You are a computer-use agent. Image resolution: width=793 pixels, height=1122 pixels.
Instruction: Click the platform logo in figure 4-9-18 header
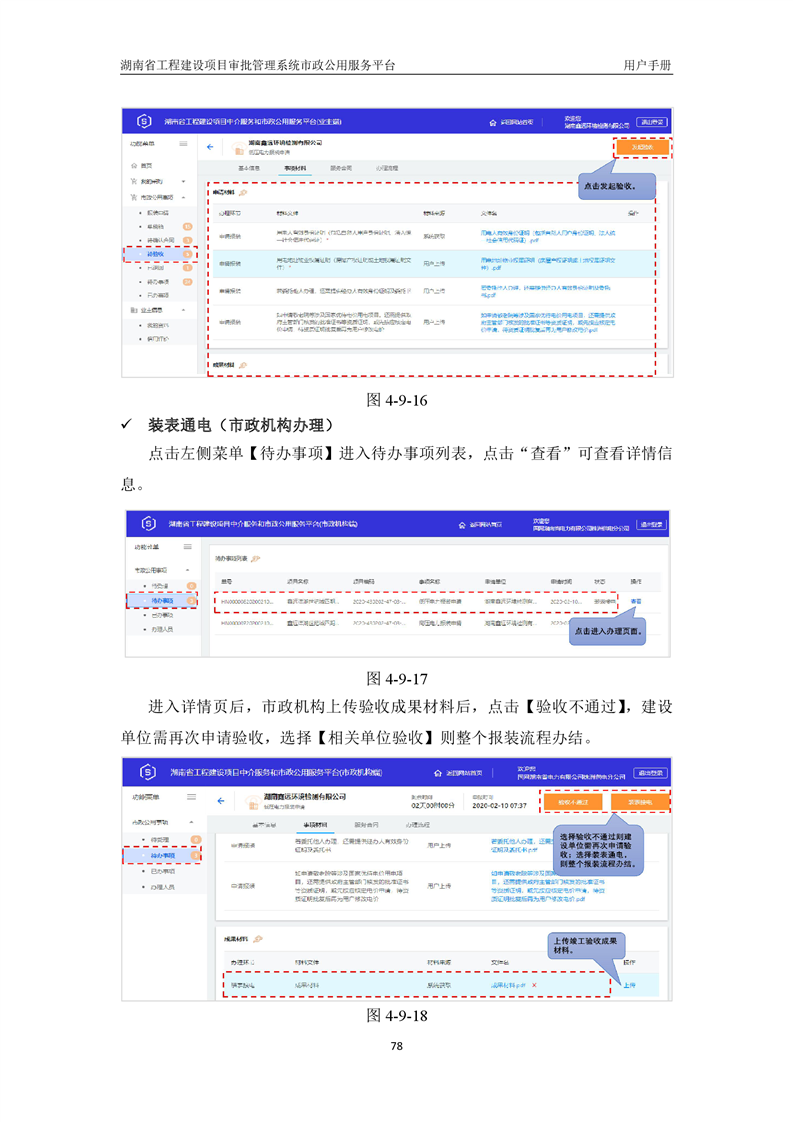click(147, 772)
